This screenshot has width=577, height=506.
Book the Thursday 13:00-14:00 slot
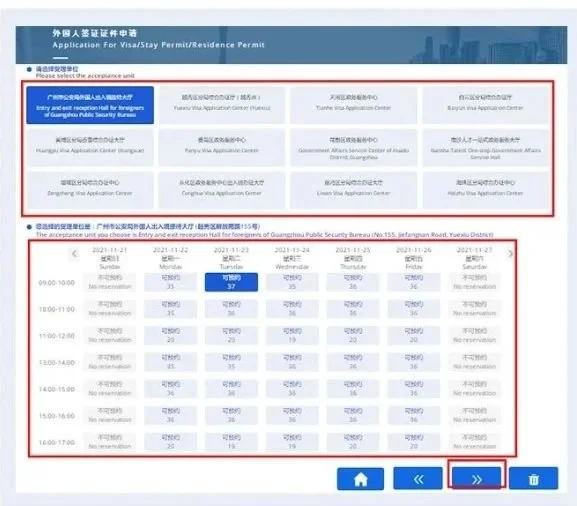click(353, 362)
